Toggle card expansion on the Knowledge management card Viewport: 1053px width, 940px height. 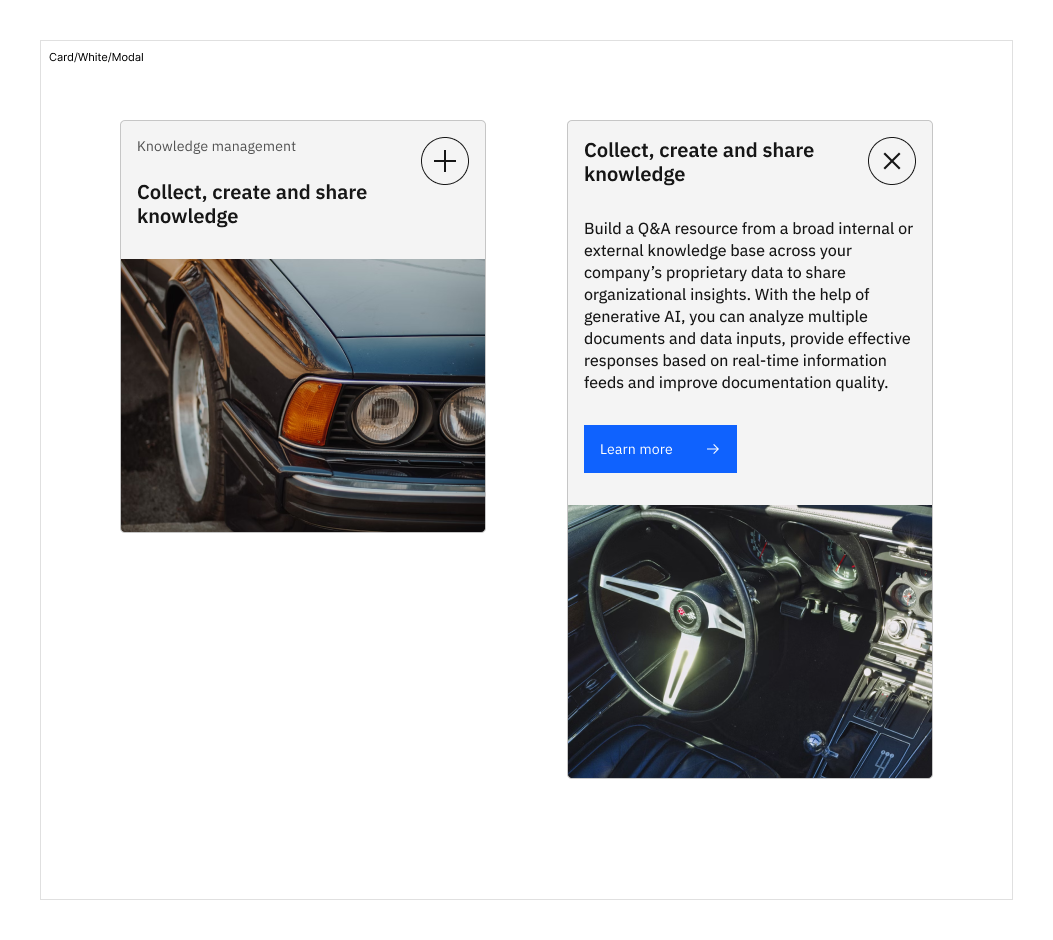pos(444,161)
